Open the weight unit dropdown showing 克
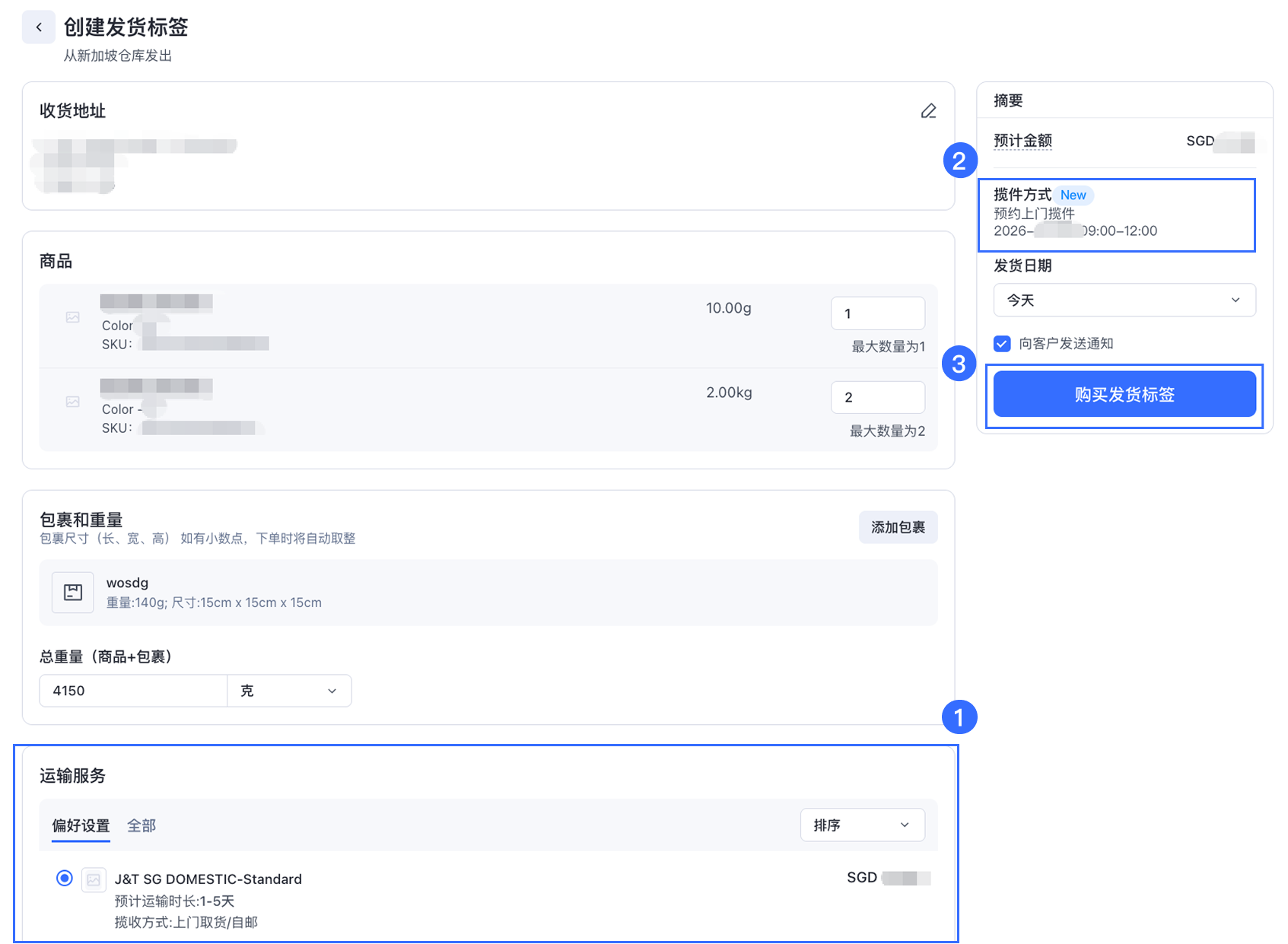Screen dimensions: 1288x944 click(x=289, y=691)
